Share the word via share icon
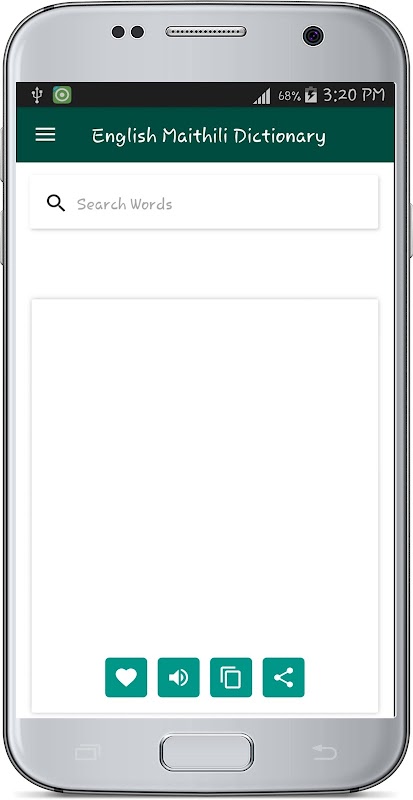 [x=283, y=677]
